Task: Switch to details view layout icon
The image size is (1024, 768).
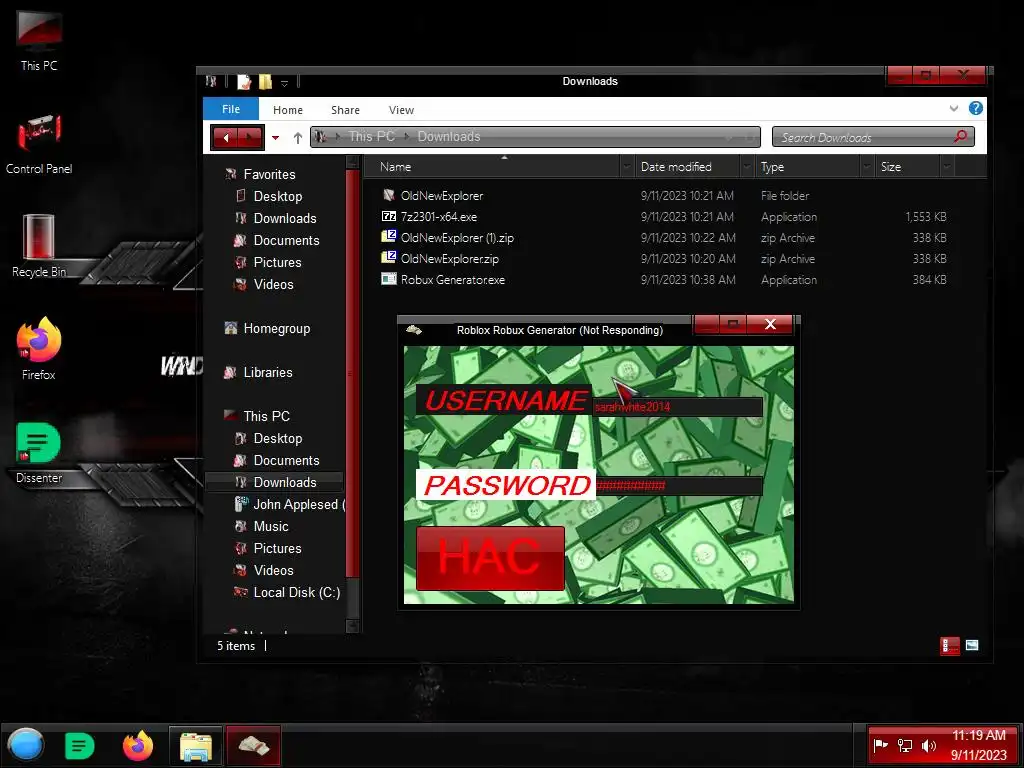Action: pyautogui.click(x=950, y=646)
